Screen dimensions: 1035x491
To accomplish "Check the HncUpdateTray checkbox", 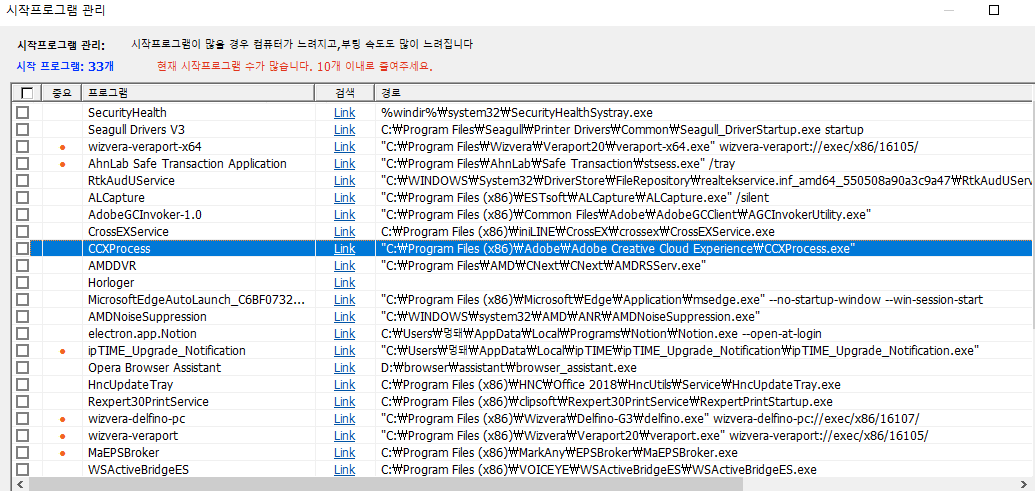I will point(23,385).
